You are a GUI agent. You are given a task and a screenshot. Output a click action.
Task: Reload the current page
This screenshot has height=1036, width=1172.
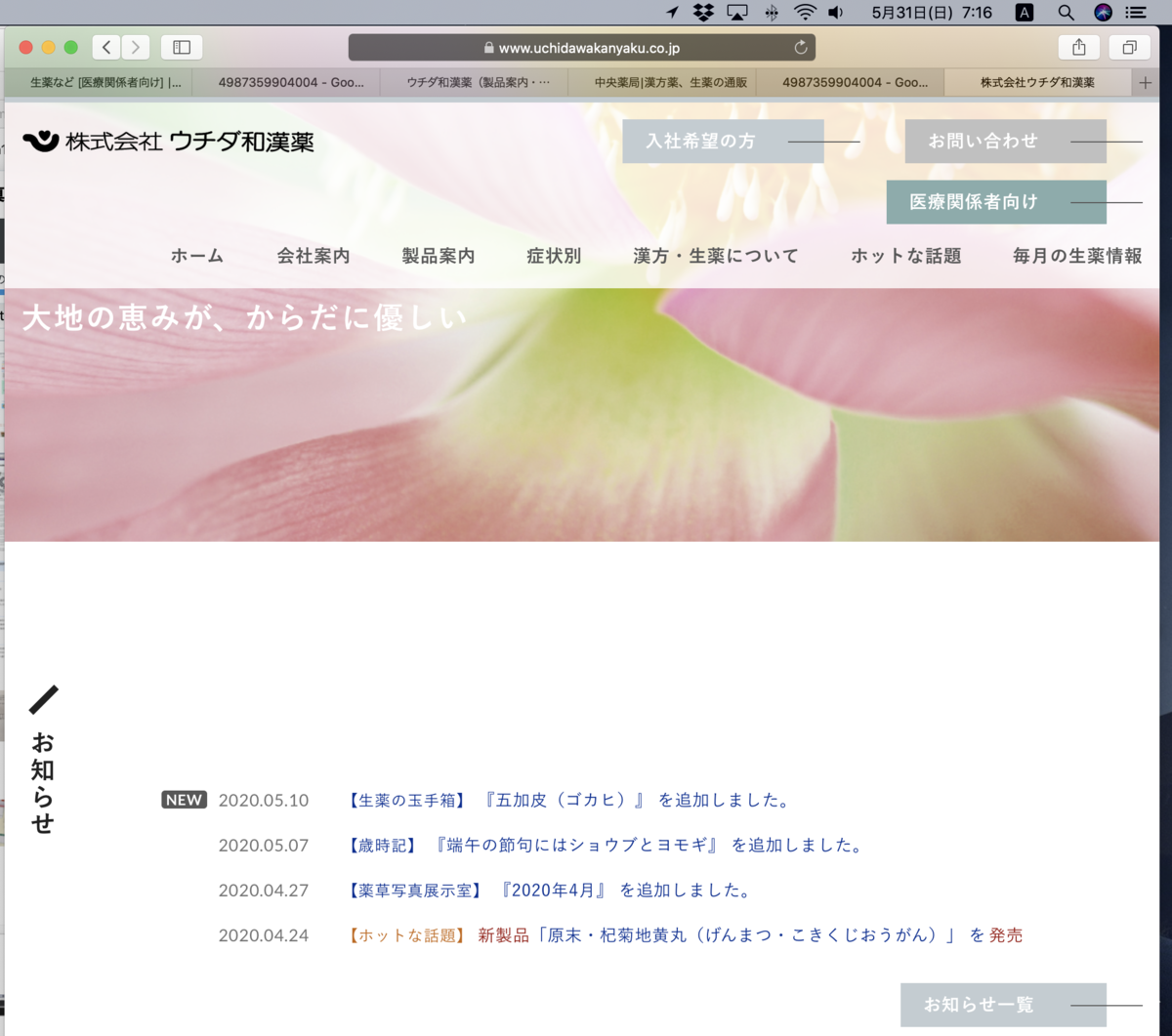pyautogui.click(x=801, y=46)
